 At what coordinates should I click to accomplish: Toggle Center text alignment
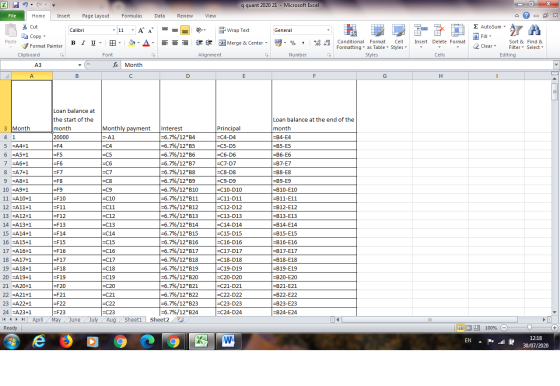(x=175, y=43)
